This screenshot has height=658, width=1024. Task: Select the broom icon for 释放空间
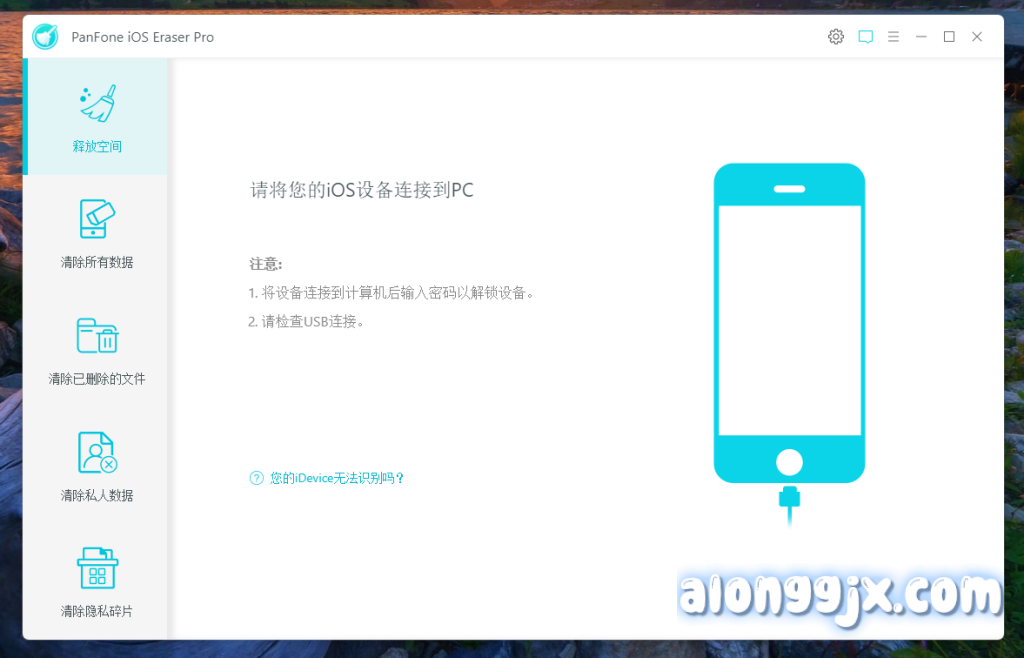click(97, 103)
